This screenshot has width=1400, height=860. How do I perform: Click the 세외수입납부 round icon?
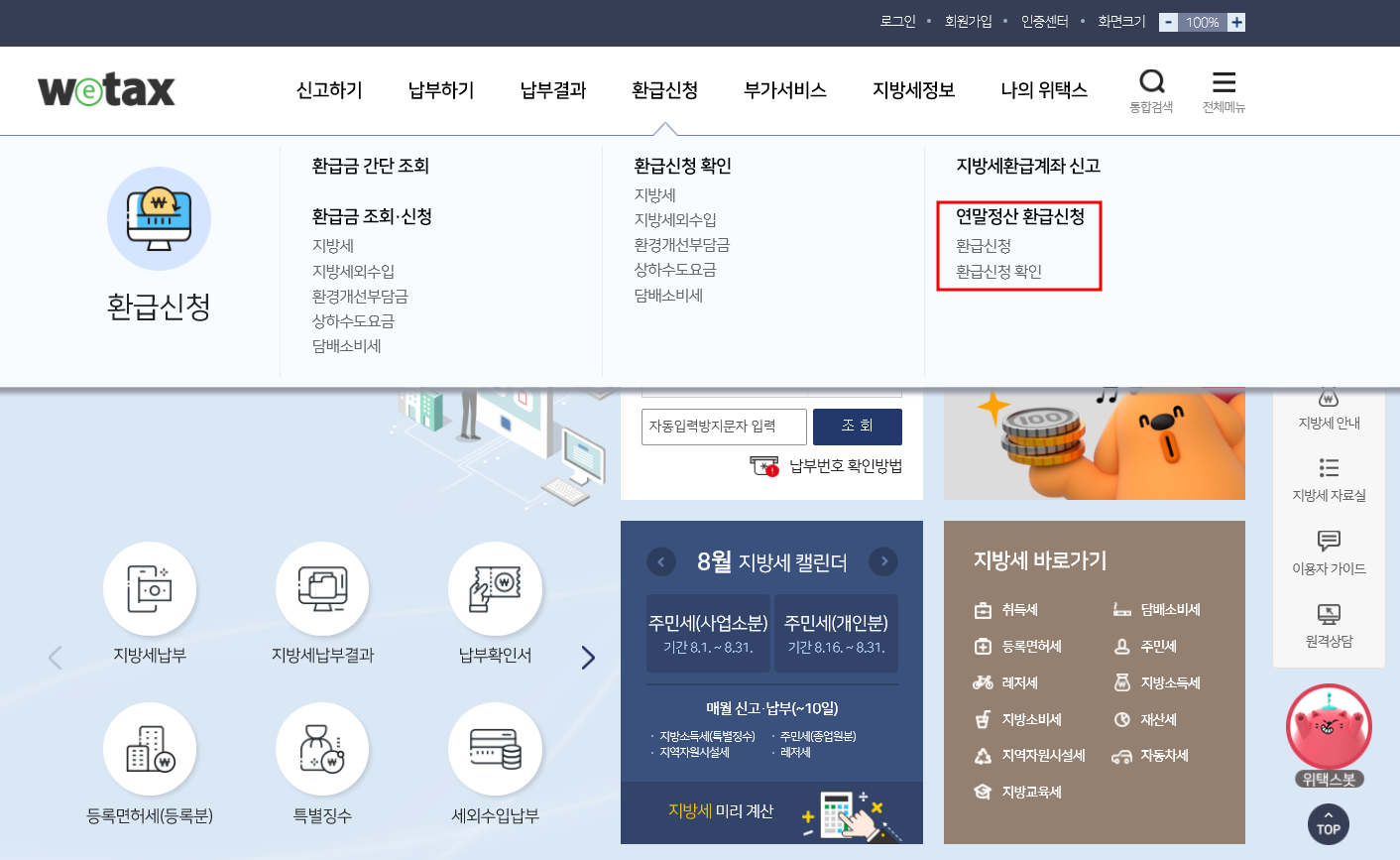coord(495,749)
